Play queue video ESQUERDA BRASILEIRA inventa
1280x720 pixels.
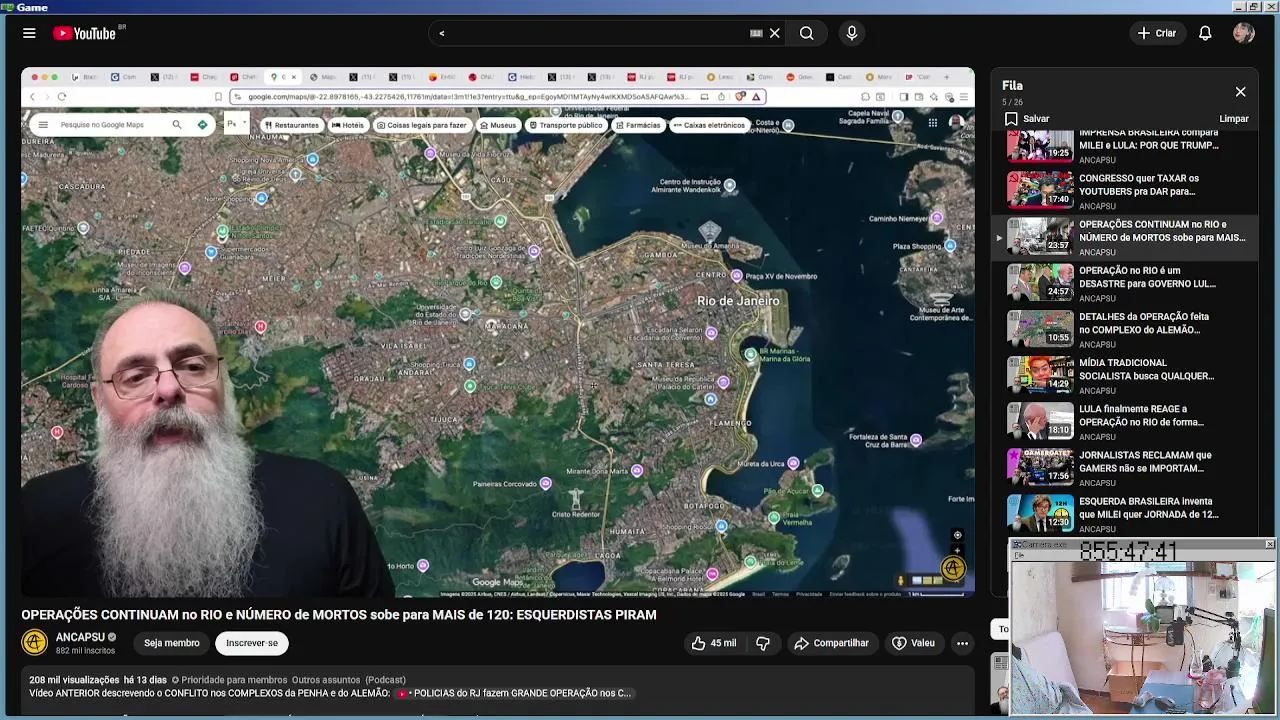[1125, 513]
